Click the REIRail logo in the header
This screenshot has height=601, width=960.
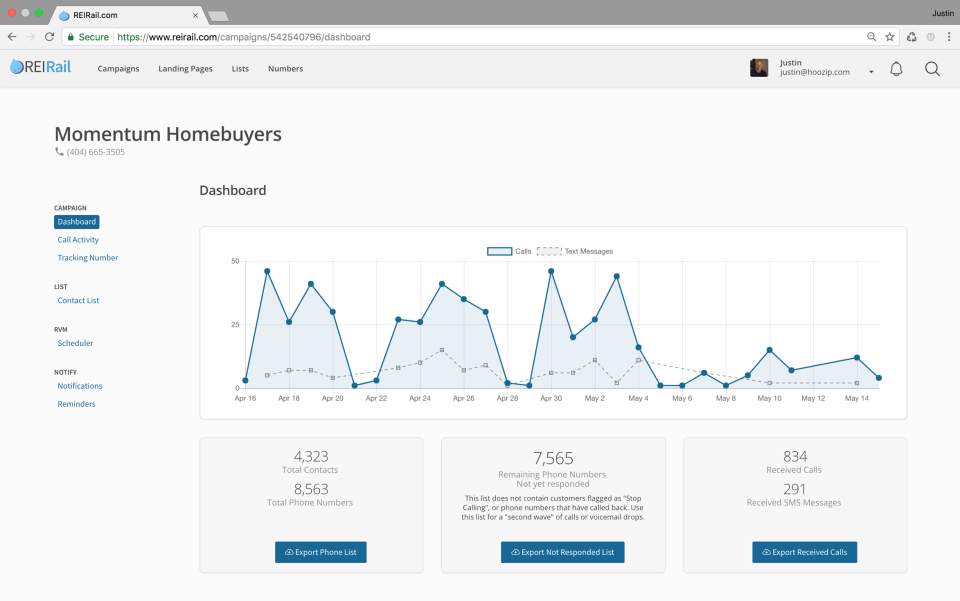tap(40, 68)
